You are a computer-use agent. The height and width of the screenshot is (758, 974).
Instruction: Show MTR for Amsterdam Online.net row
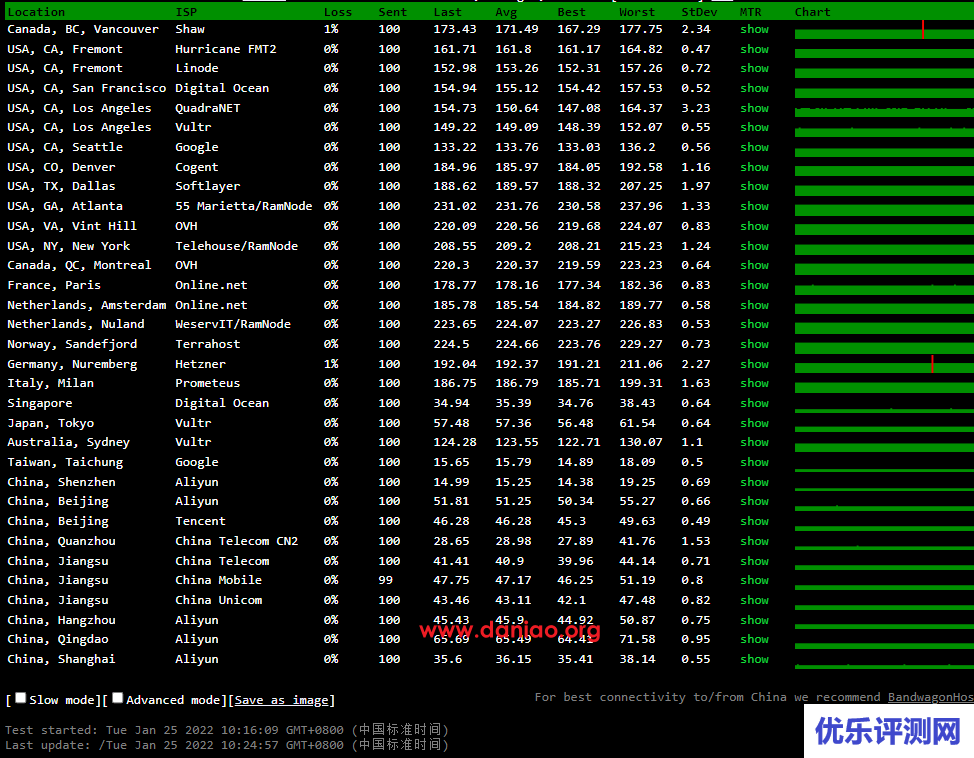pyautogui.click(x=754, y=305)
